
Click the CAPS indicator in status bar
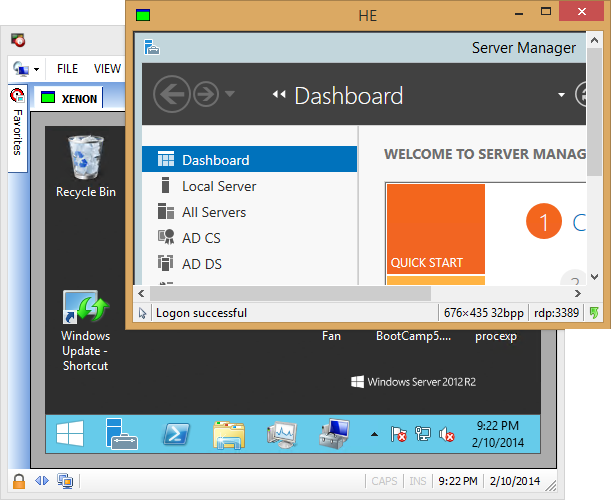coord(384,481)
